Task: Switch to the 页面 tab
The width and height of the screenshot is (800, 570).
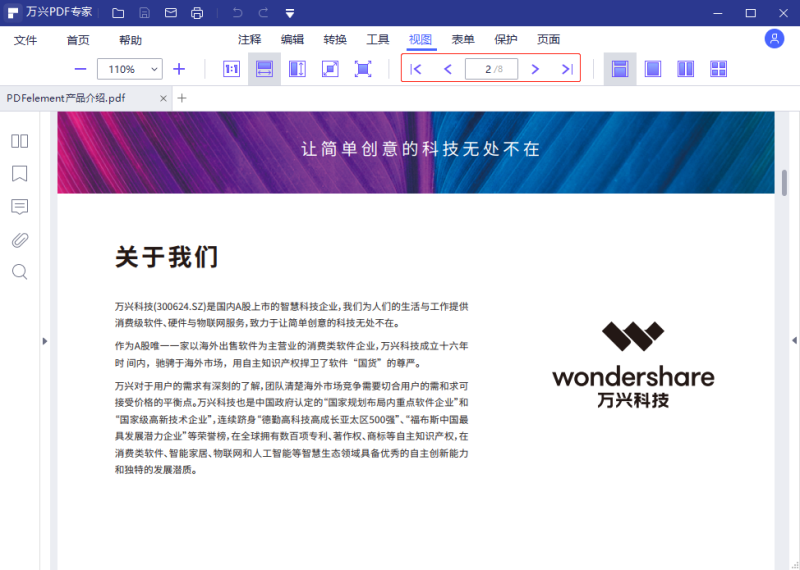Action: [x=549, y=39]
